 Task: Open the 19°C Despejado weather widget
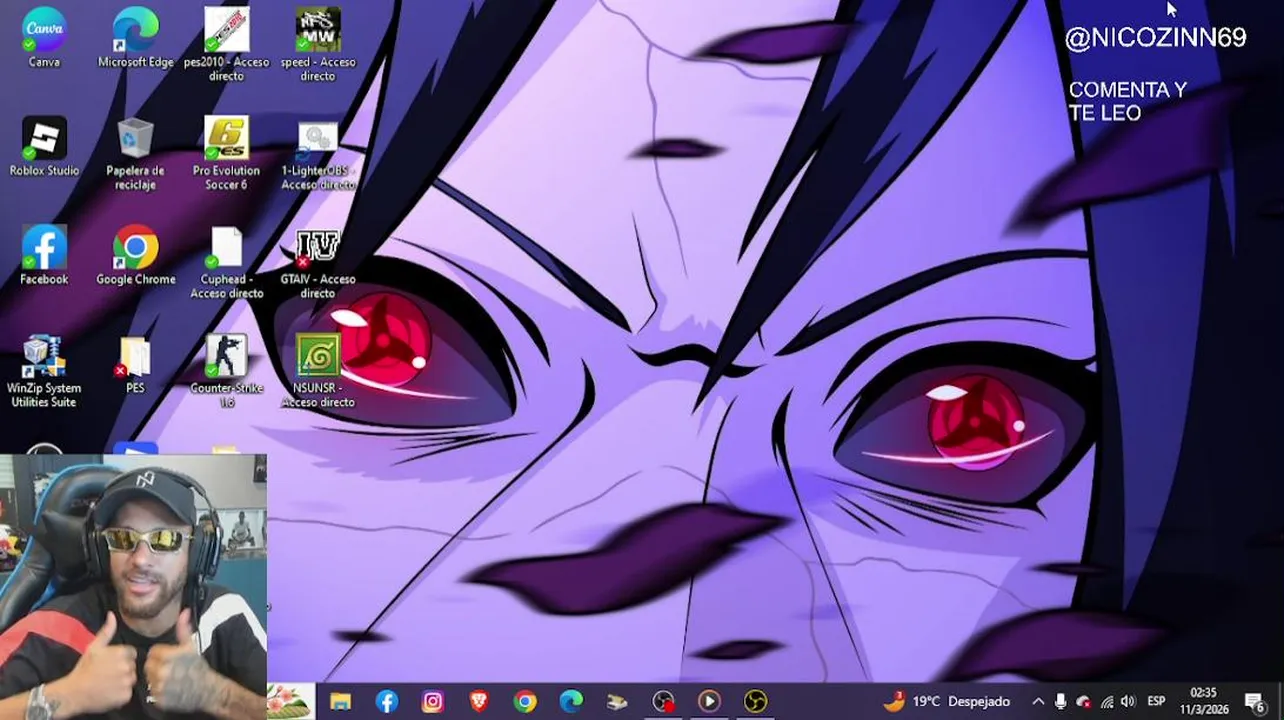coord(946,701)
